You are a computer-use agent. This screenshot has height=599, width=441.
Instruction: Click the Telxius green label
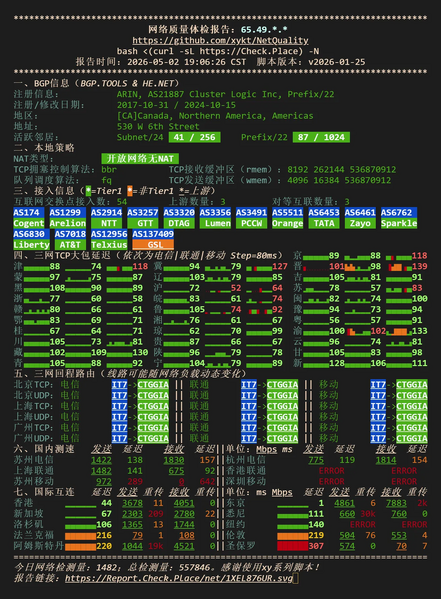(109, 244)
